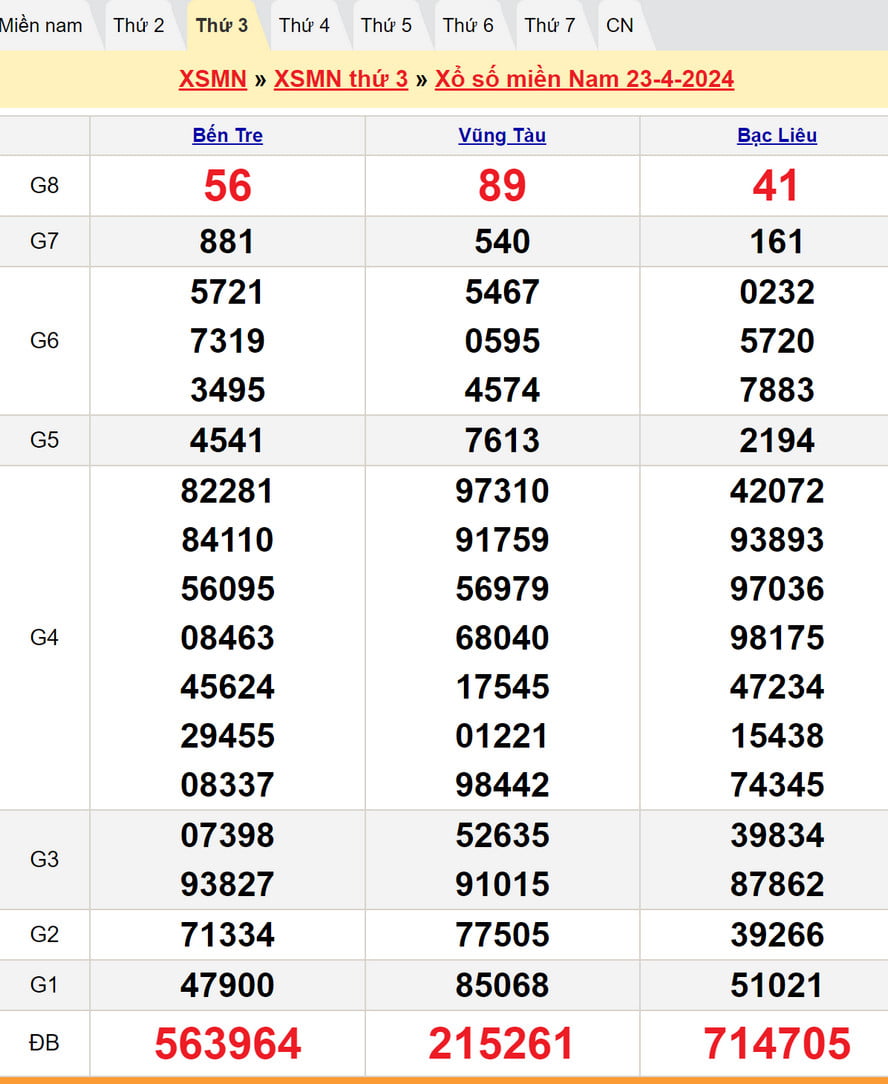Click Bạc Liêu special prize 714705
The height and width of the screenshot is (1084, 888).
pos(777,1044)
